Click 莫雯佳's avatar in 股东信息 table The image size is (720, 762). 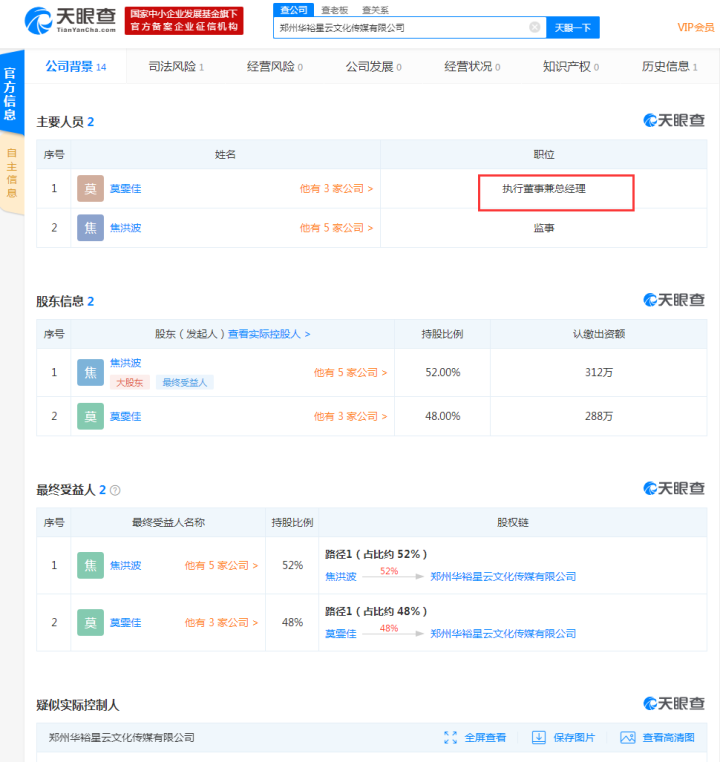tap(90, 416)
